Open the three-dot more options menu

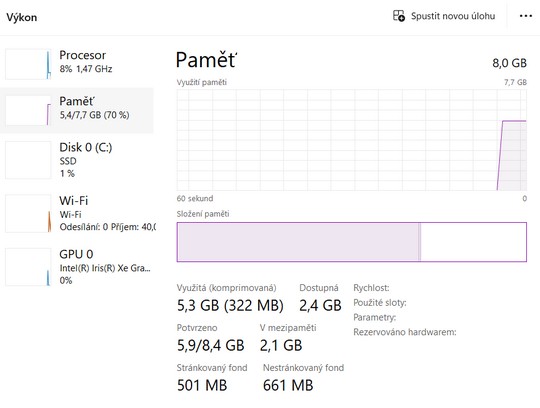[x=526, y=16]
